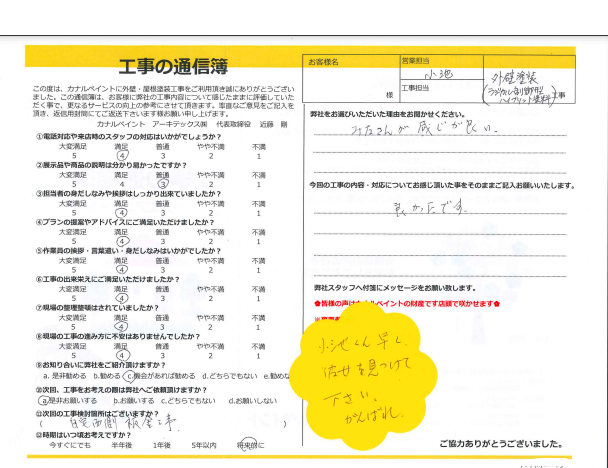The image size is (608, 468).
Task: Click the '工事の通信簿' title heading
Action: 173,68
